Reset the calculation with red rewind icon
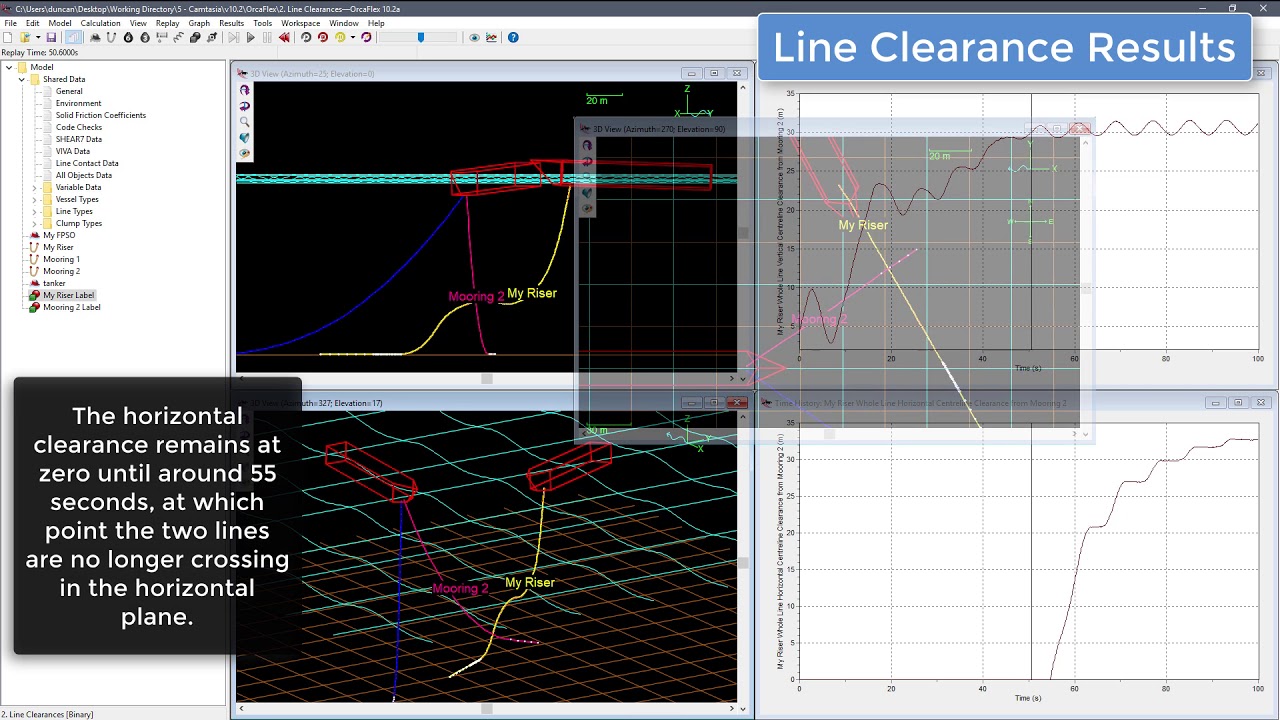 (284, 37)
